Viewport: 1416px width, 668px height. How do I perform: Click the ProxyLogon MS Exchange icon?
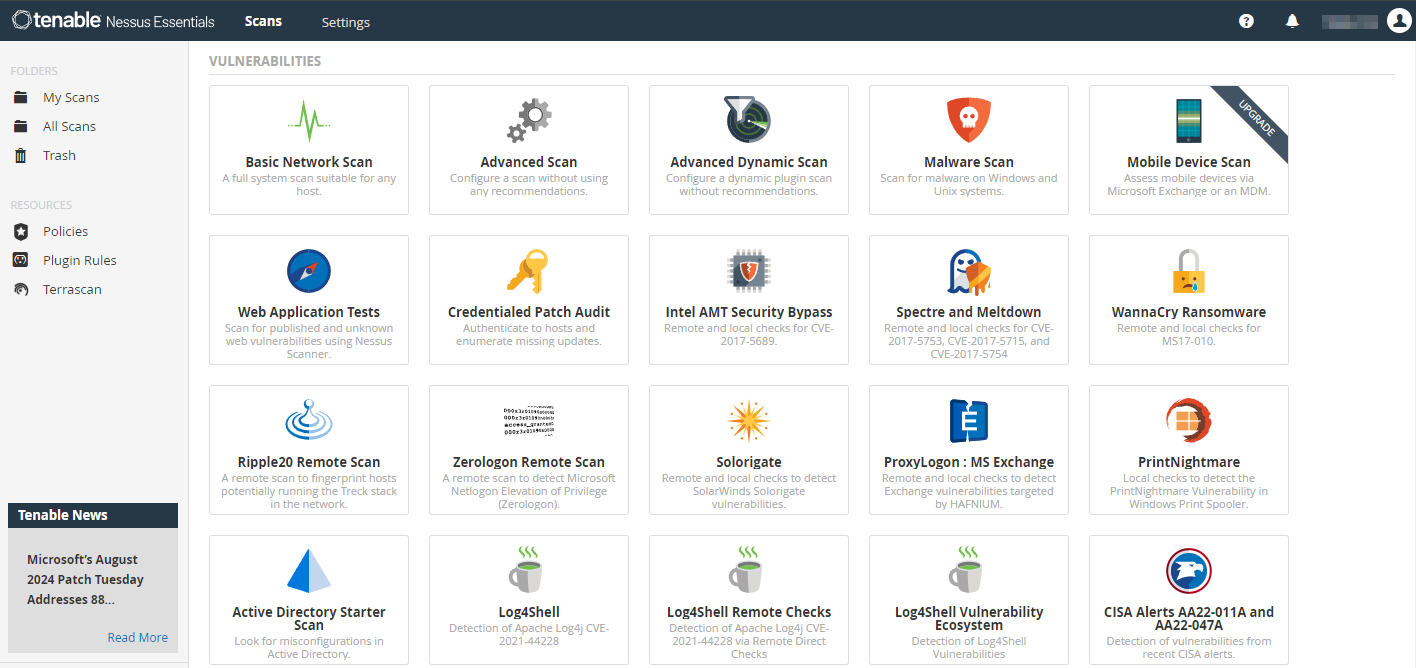click(968, 421)
